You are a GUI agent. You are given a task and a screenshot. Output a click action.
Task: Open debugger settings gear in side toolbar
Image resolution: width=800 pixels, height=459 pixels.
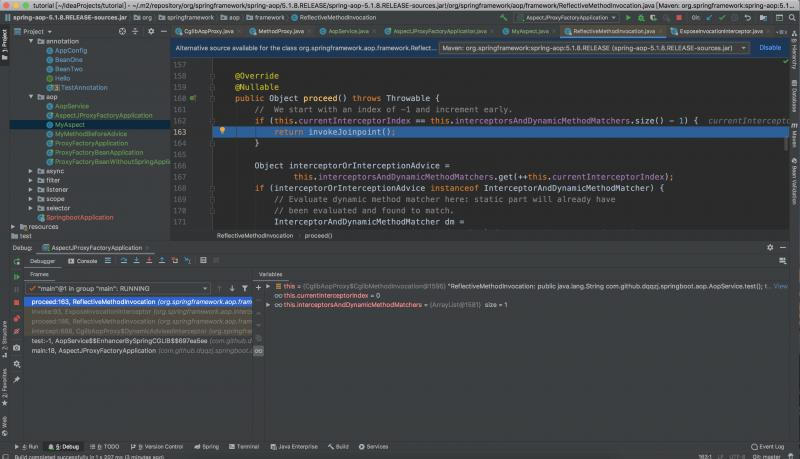pyautogui.click(x=17, y=364)
